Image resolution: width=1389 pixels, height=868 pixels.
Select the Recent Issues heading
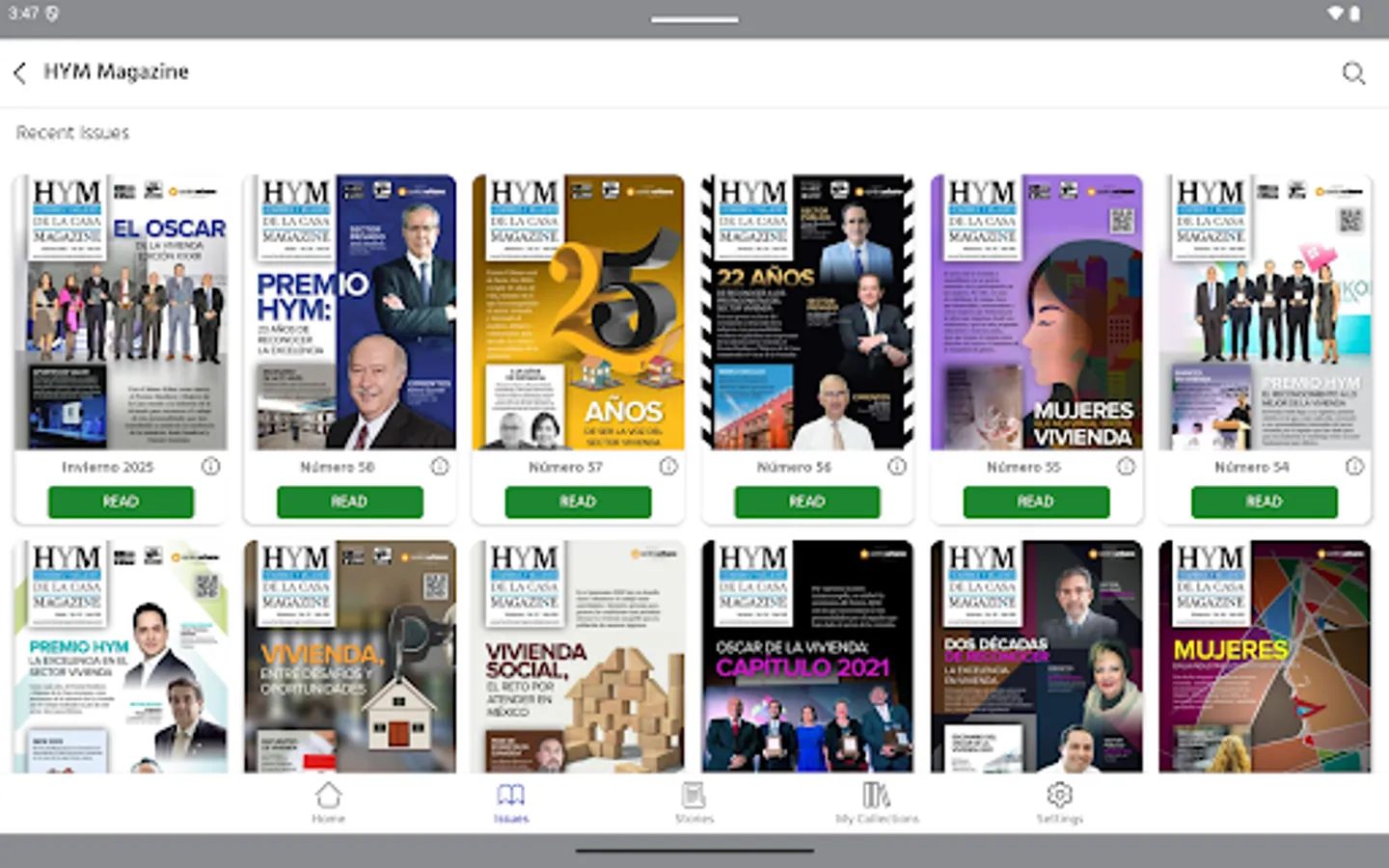coord(72,133)
